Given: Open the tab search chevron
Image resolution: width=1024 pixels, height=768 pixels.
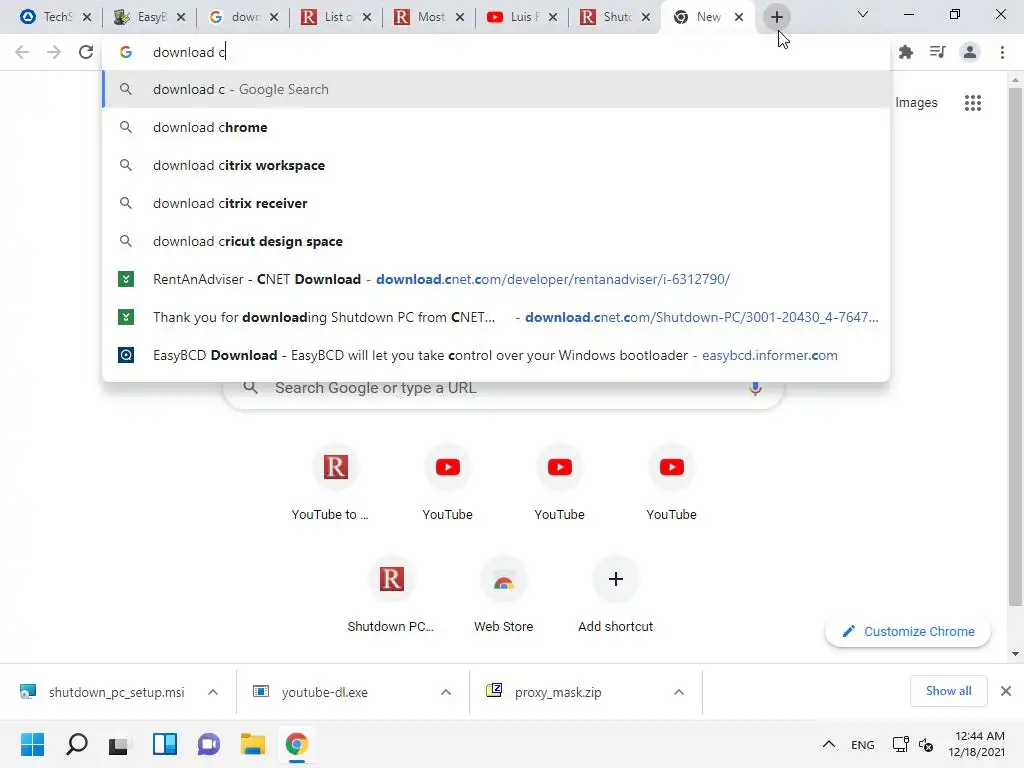Looking at the screenshot, I should tap(863, 14).
